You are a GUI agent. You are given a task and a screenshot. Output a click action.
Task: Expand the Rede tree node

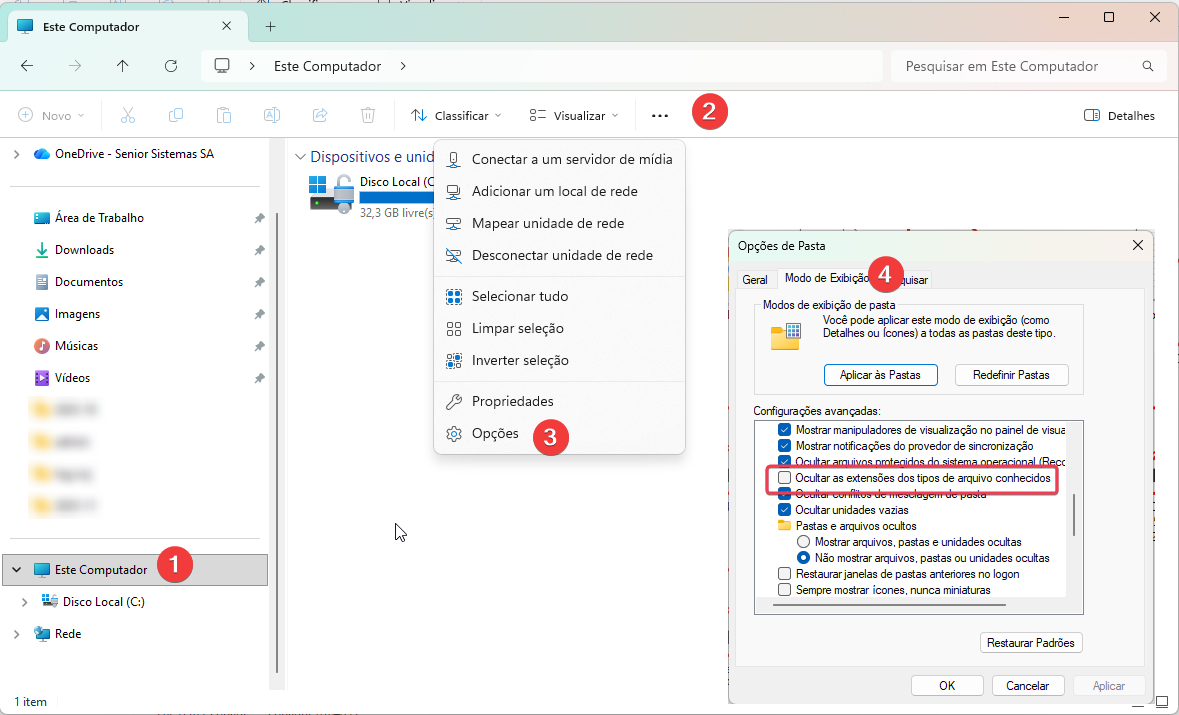click(16, 634)
